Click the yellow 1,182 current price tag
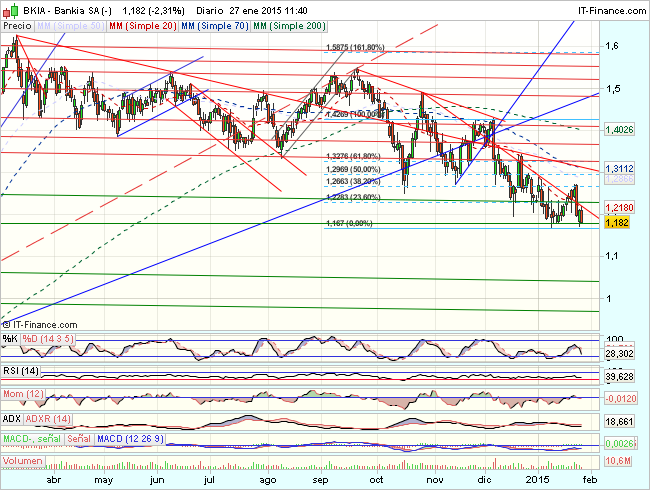This screenshot has width=650, height=490. coord(591,223)
